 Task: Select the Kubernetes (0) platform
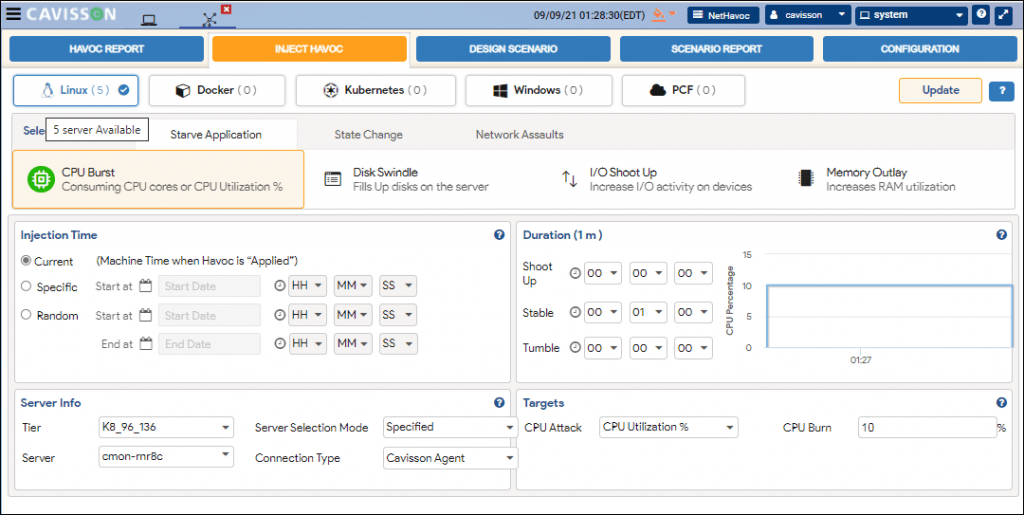click(x=376, y=90)
